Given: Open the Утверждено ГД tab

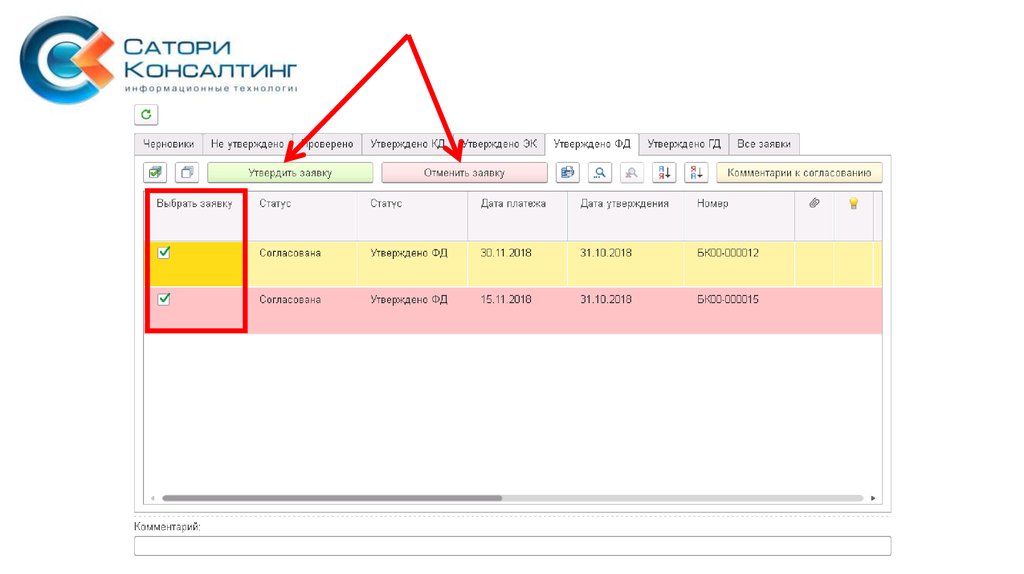Looking at the screenshot, I should tap(684, 144).
